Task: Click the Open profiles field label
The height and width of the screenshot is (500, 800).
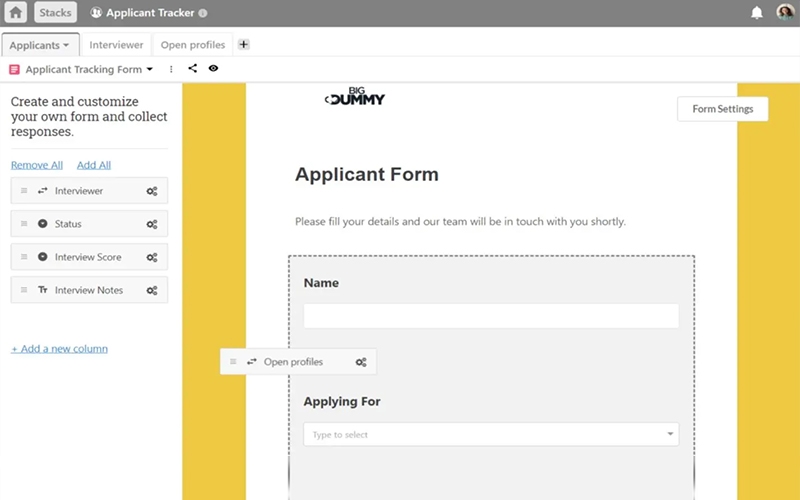Action: [x=293, y=362]
